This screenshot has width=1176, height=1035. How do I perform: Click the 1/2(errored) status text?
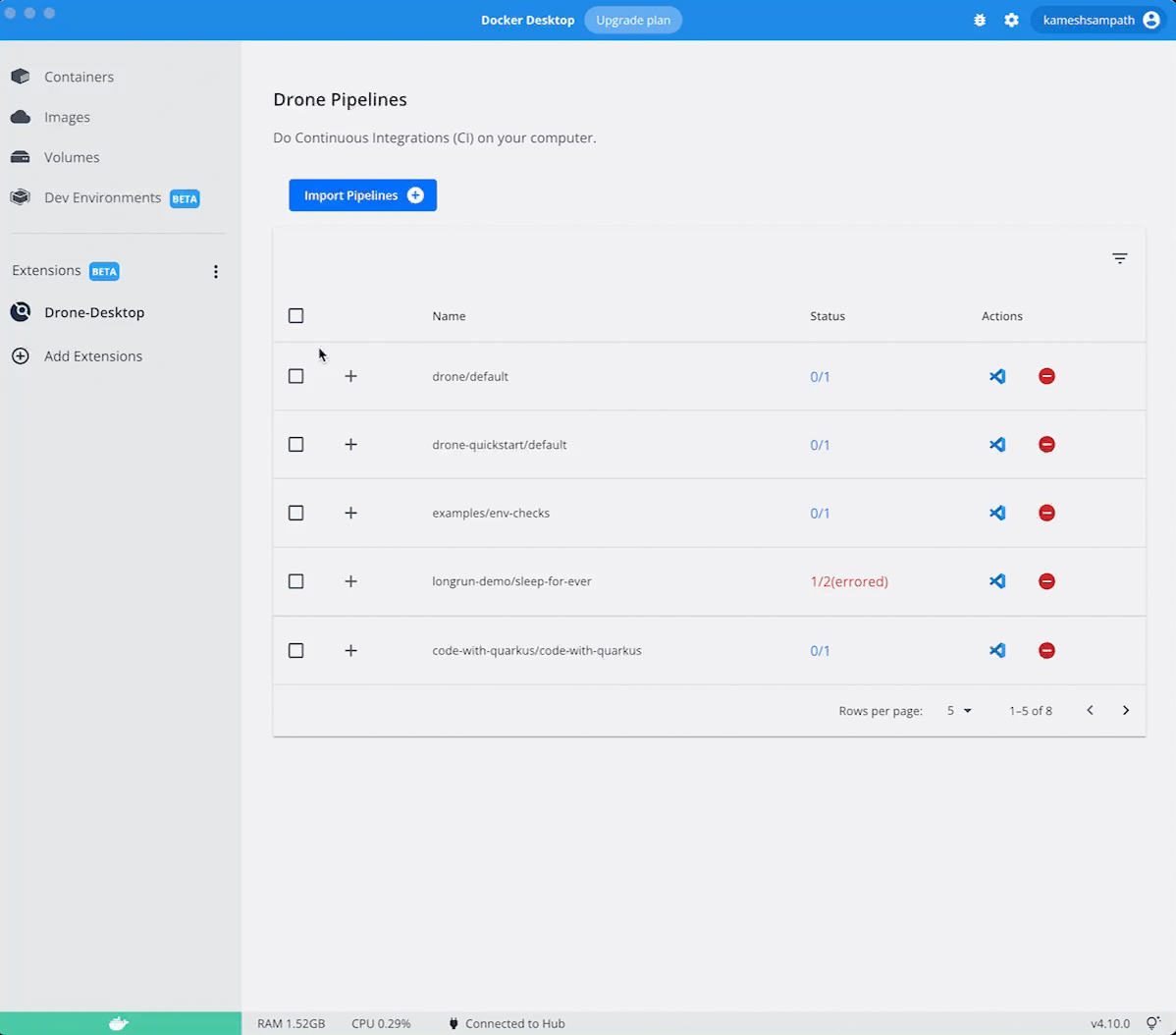coord(849,581)
